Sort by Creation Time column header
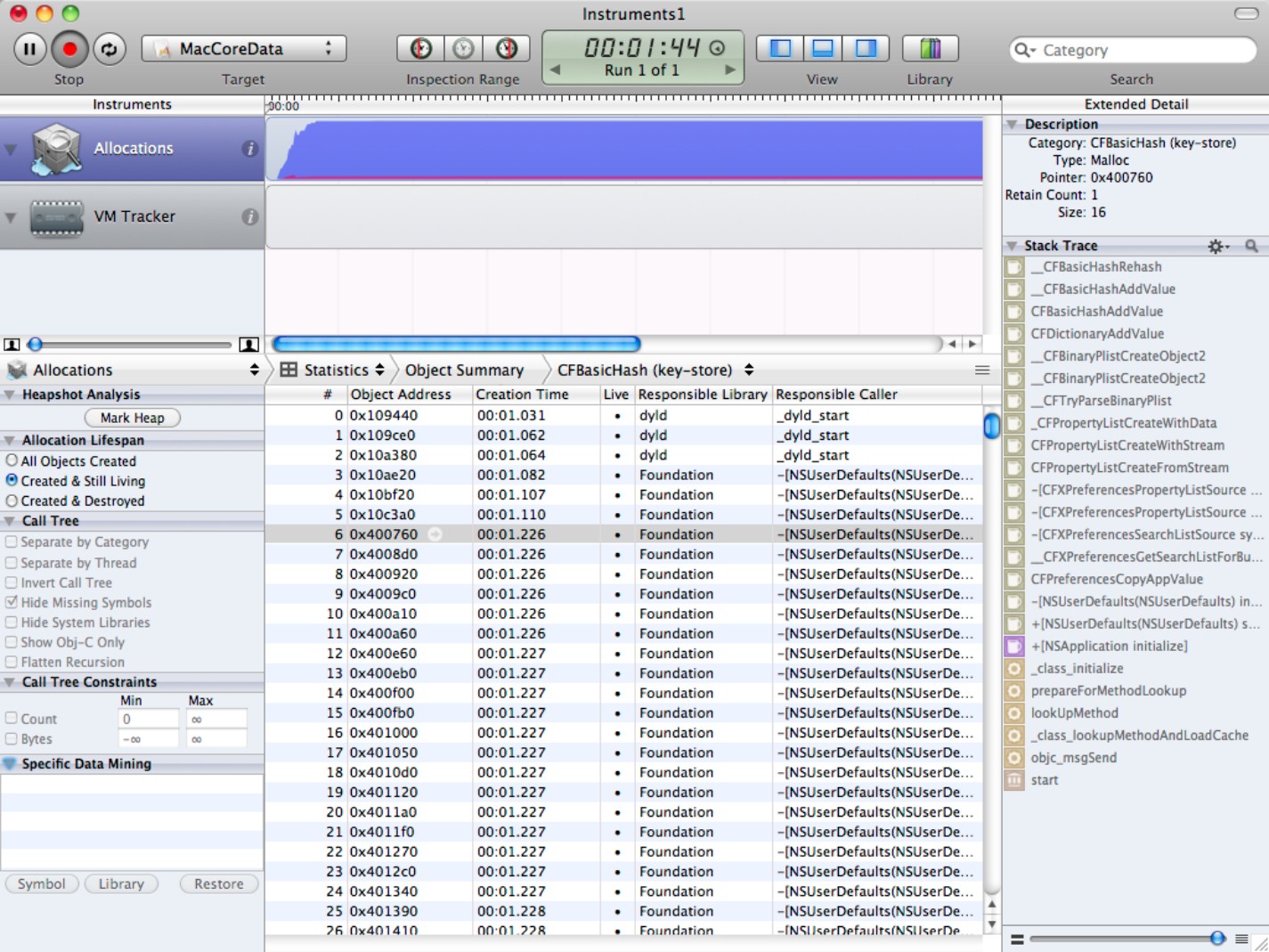Viewport: 1269px width, 952px height. 535,395
